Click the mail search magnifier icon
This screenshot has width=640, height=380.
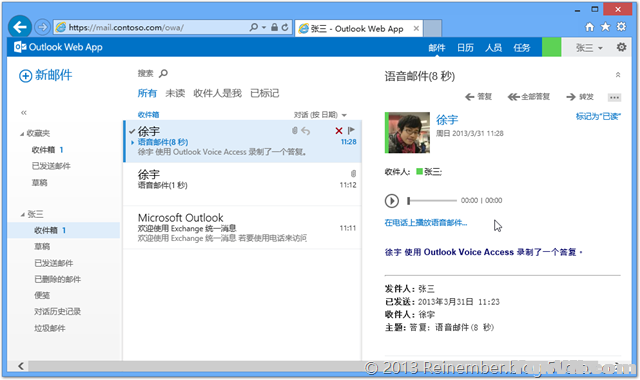coord(163,73)
